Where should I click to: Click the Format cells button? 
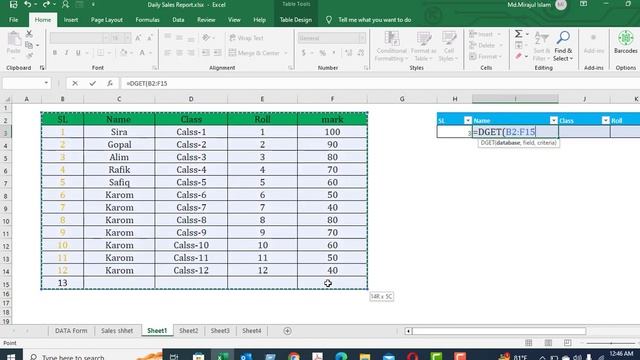486,56
